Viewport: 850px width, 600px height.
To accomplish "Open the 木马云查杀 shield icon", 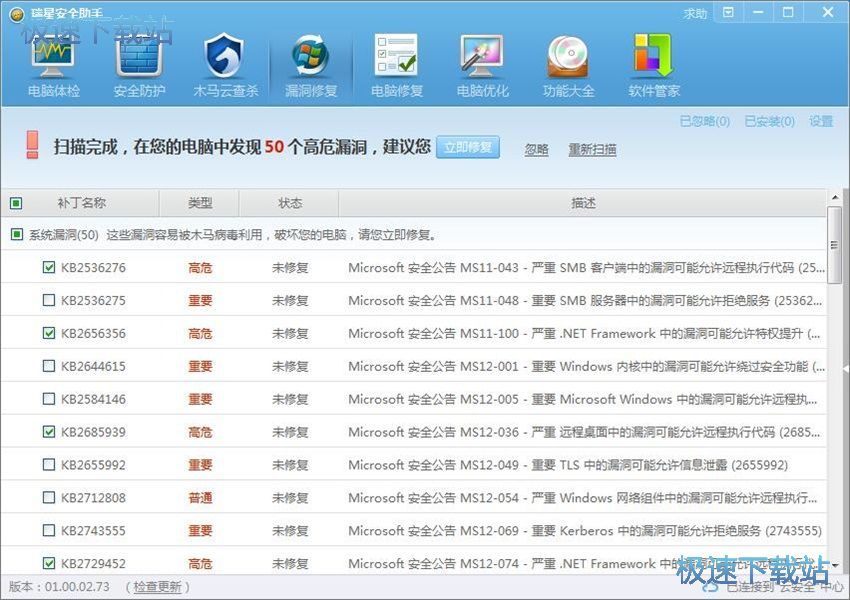I will point(226,66).
